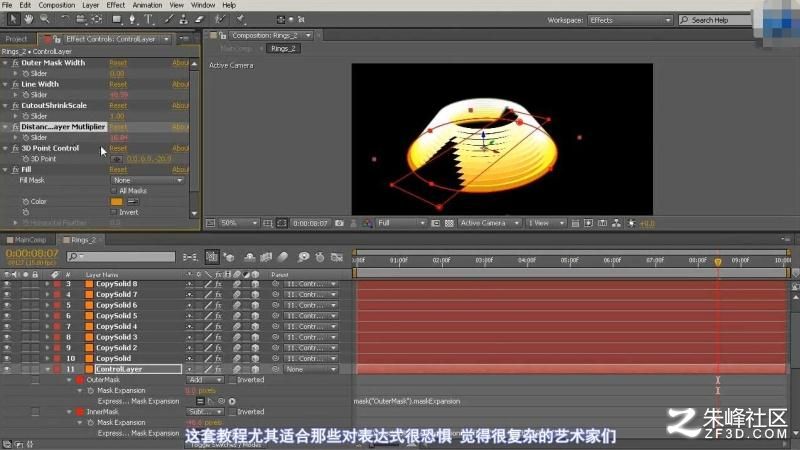Click Reset for Fill effect
Screen dimensions: 800x450
point(118,169)
